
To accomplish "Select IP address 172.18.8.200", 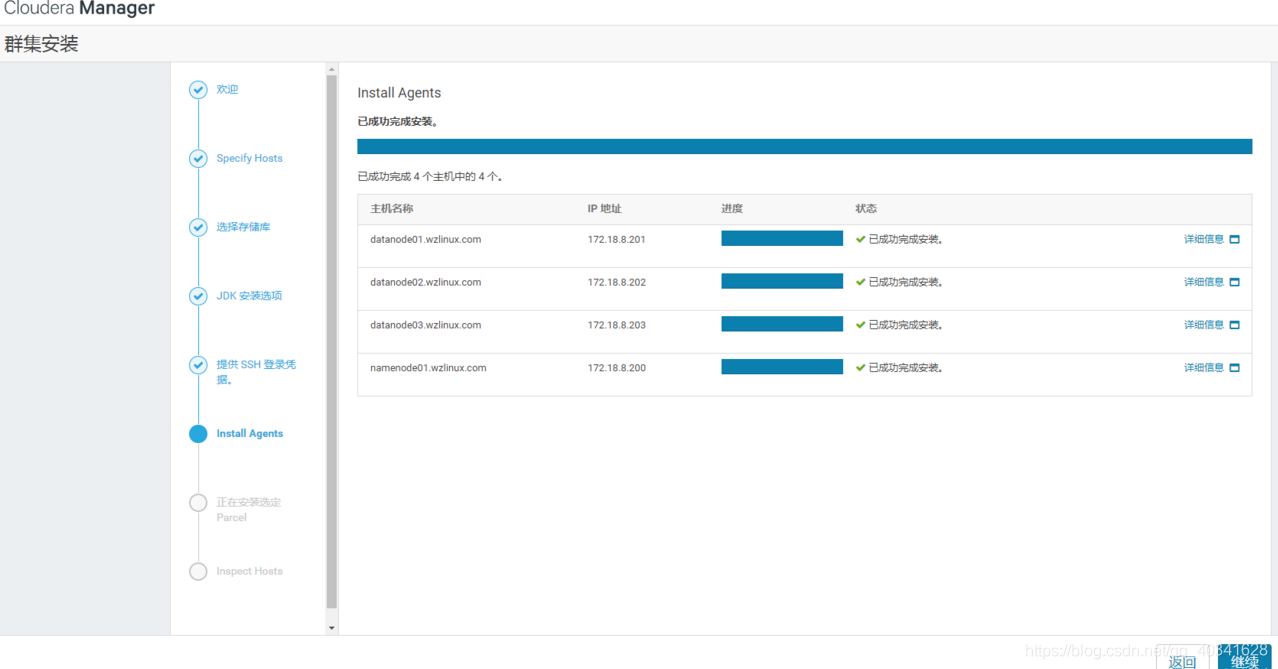I will click(x=616, y=368).
